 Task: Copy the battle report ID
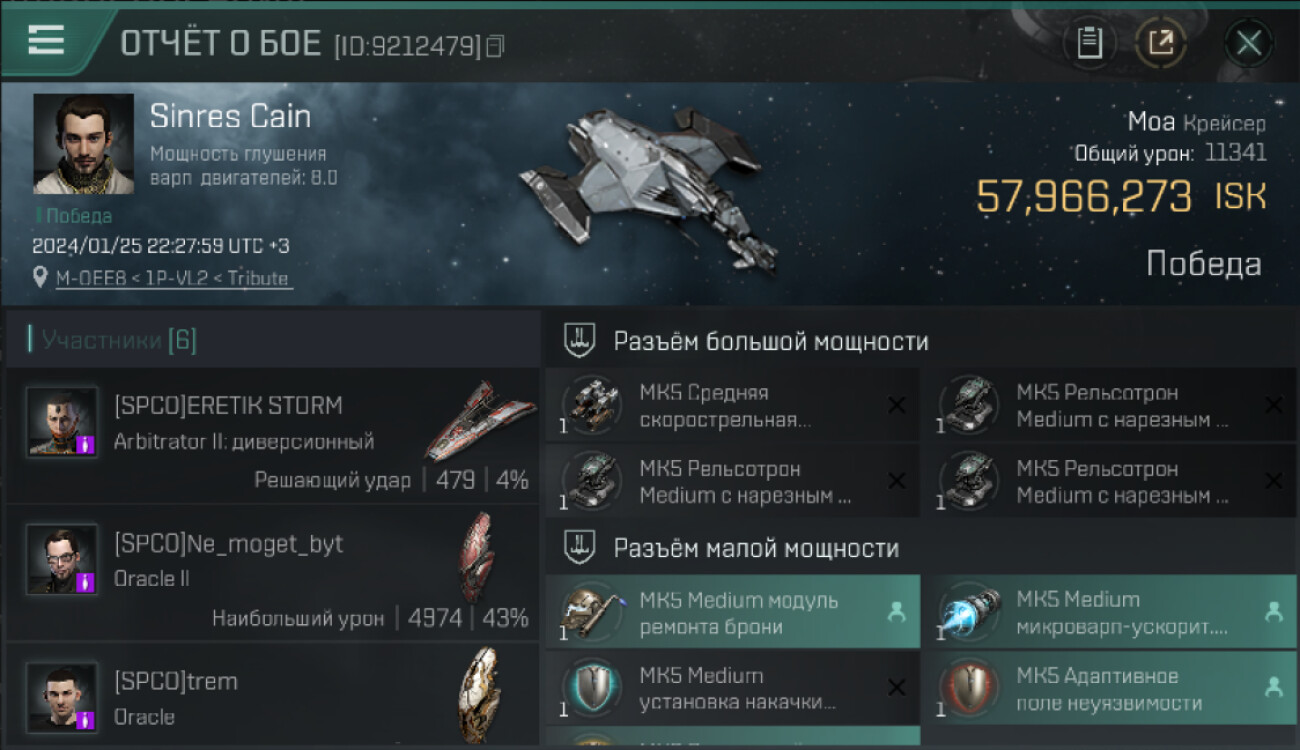coord(495,46)
